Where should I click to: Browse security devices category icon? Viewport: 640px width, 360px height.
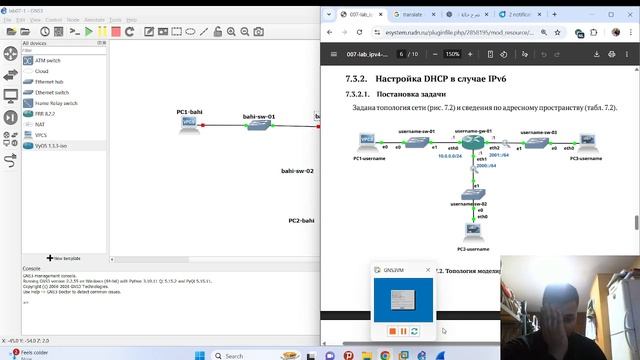click(x=11, y=118)
